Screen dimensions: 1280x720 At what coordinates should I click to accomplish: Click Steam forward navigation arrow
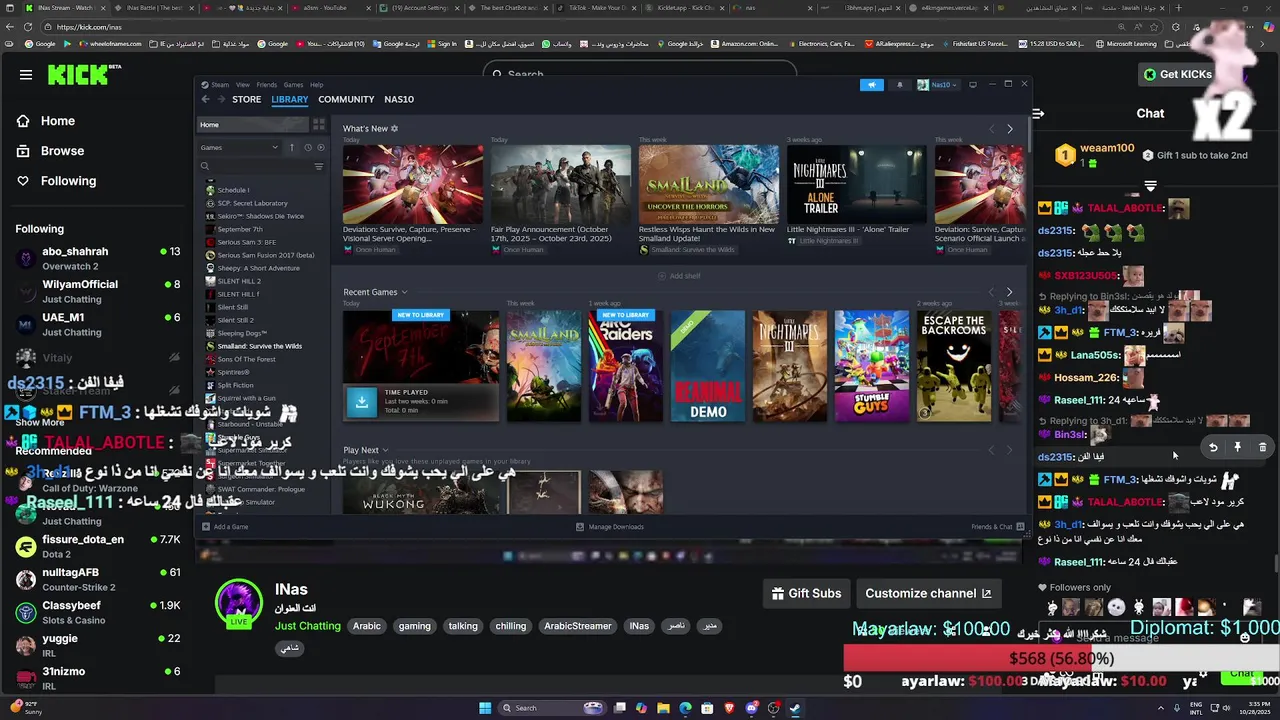coord(221,99)
